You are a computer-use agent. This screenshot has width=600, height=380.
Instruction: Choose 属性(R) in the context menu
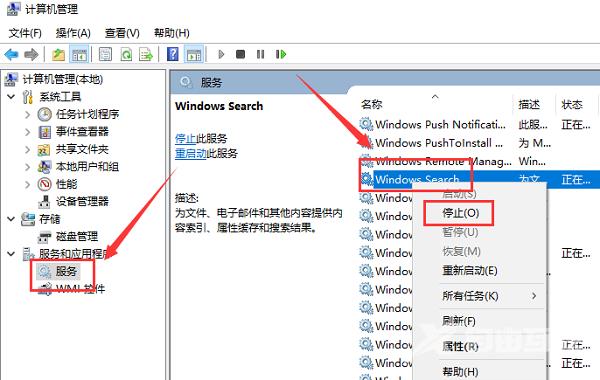tap(460, 346)
